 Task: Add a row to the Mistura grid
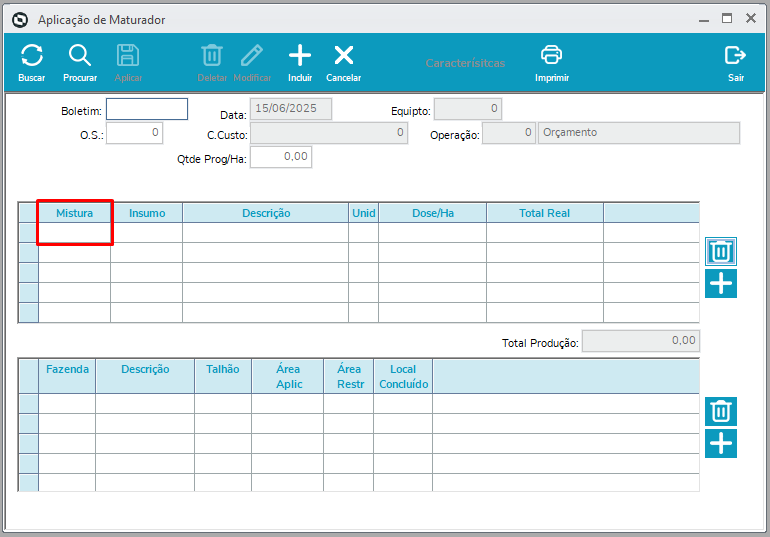tap(721, 284)
